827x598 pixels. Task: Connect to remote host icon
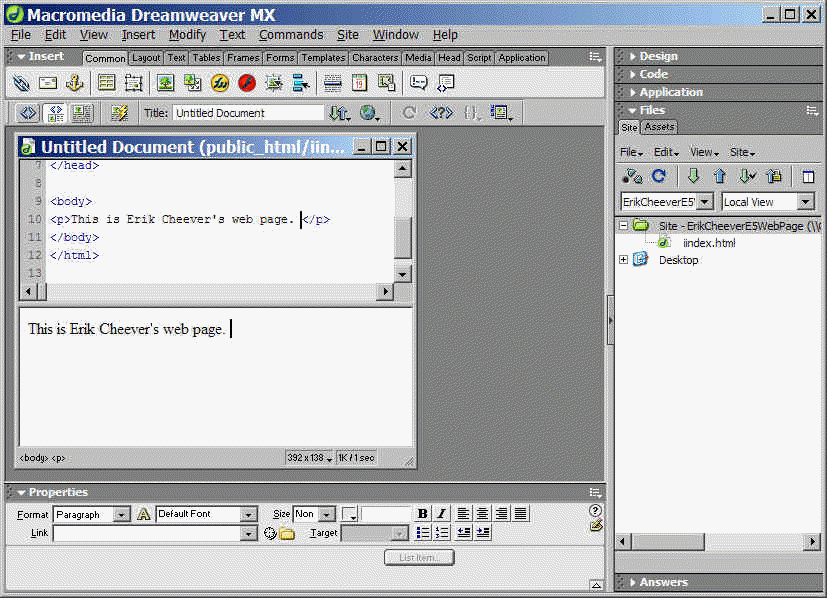click(632, 176)
